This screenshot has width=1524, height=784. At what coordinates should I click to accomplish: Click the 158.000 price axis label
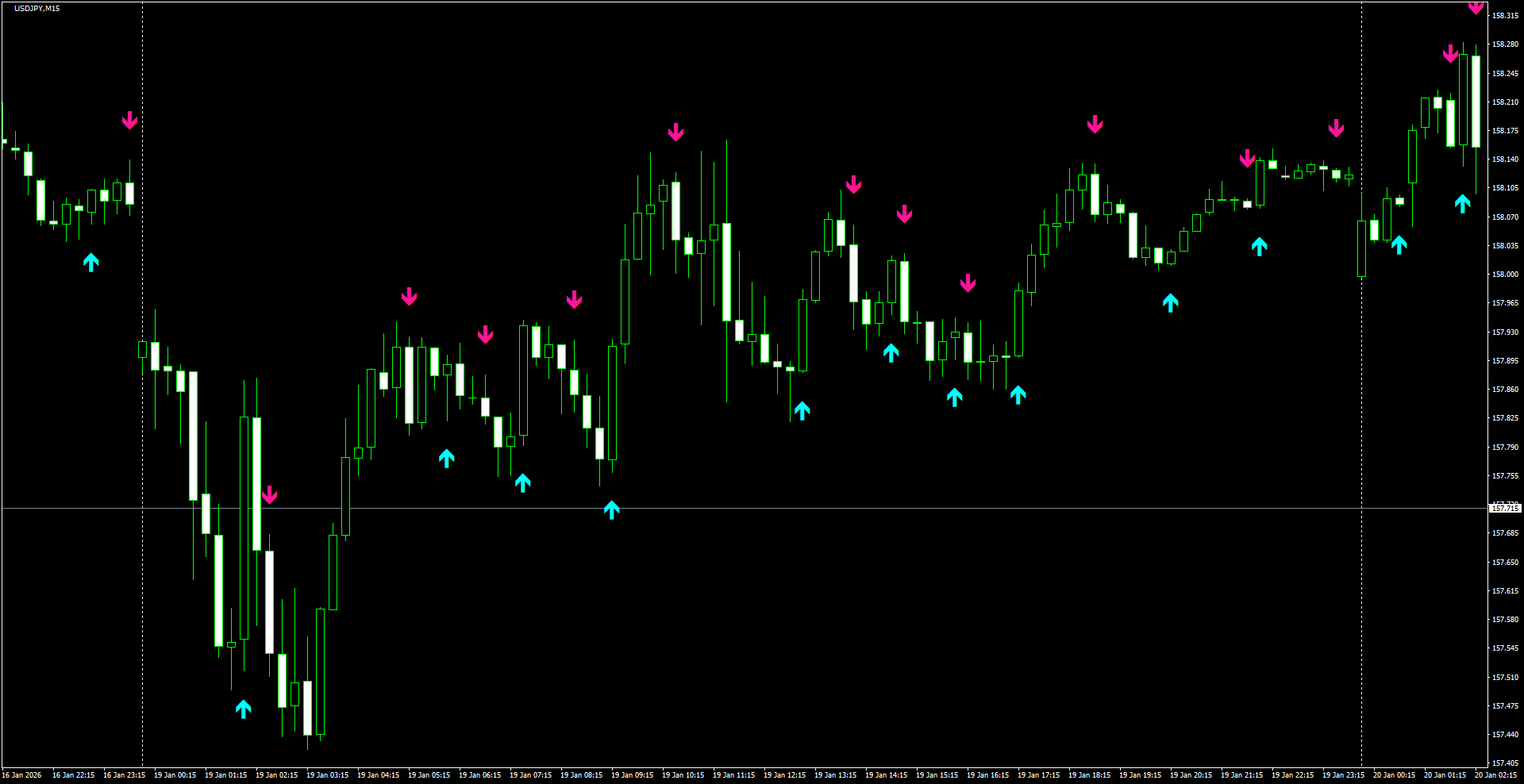click(1505, 275)
